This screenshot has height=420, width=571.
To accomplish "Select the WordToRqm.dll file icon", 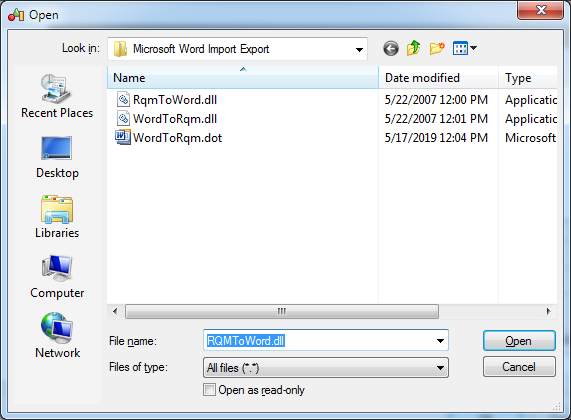I will (123, 119).
